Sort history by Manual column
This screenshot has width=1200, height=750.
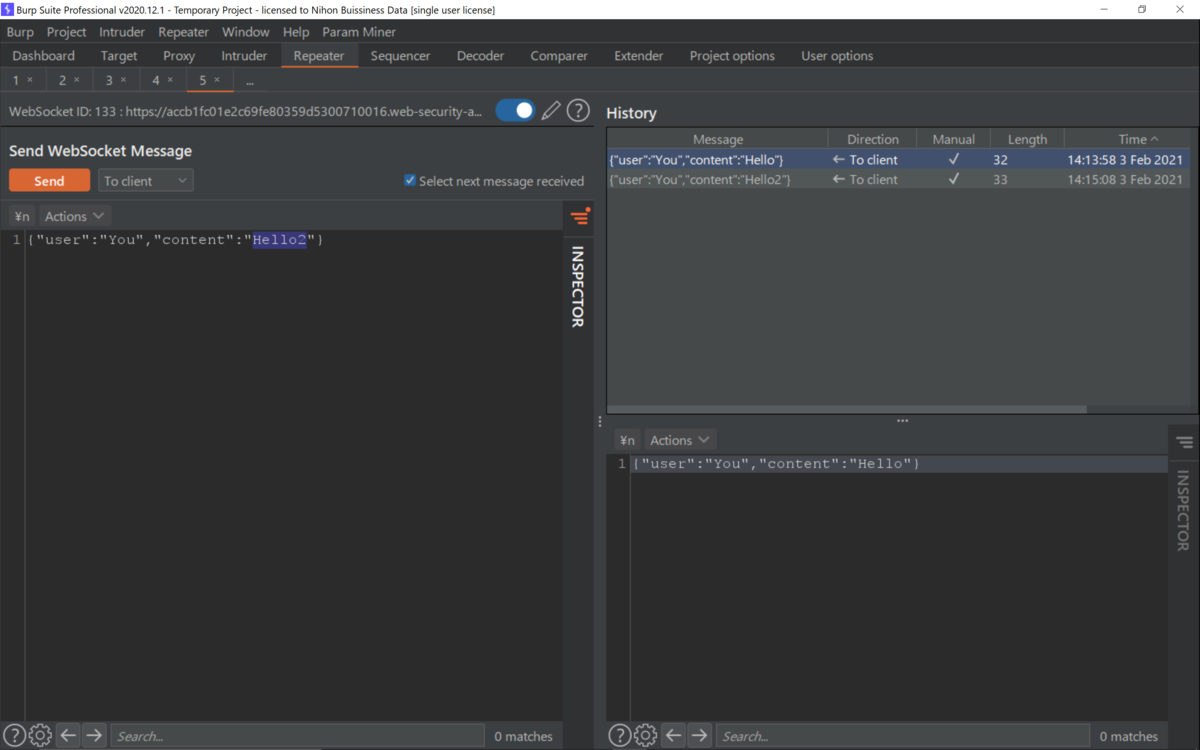pos(954,139)
